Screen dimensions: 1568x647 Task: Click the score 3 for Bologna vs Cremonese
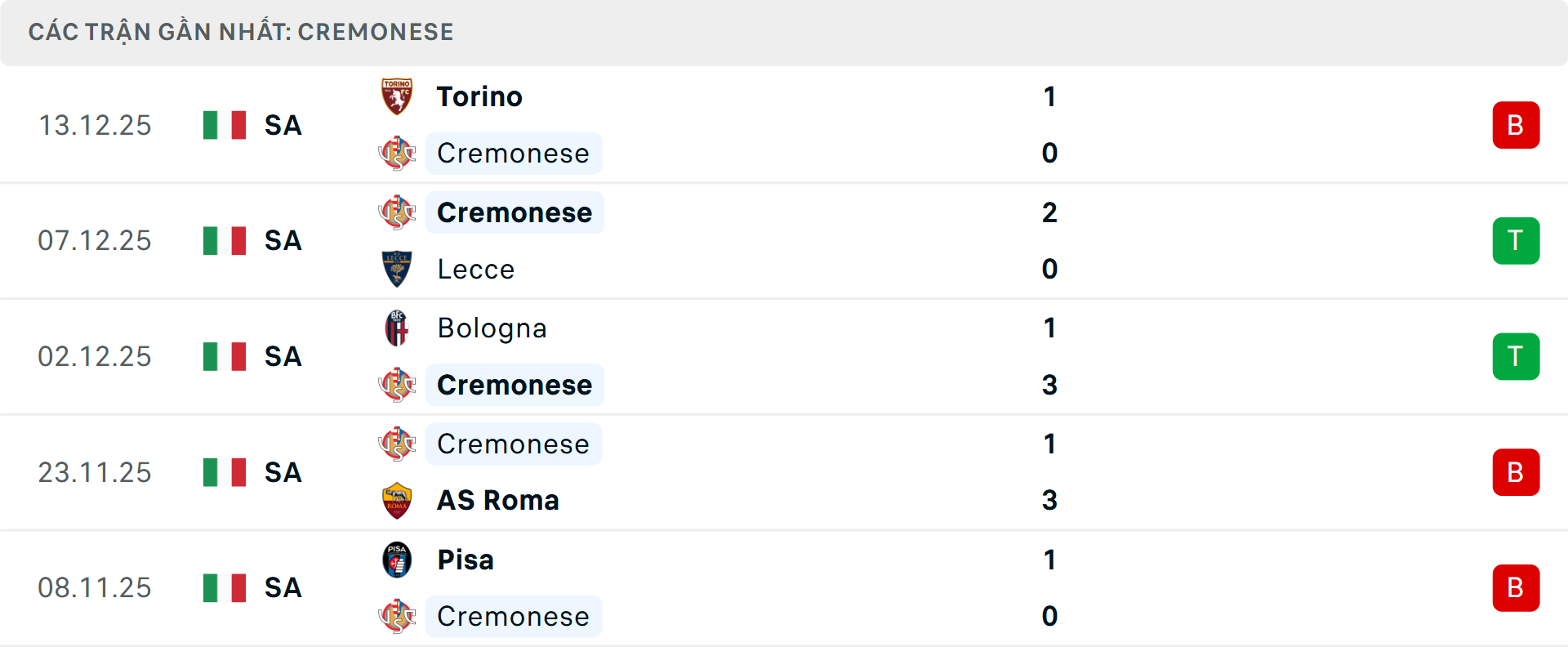click(x=1049, y=385)
